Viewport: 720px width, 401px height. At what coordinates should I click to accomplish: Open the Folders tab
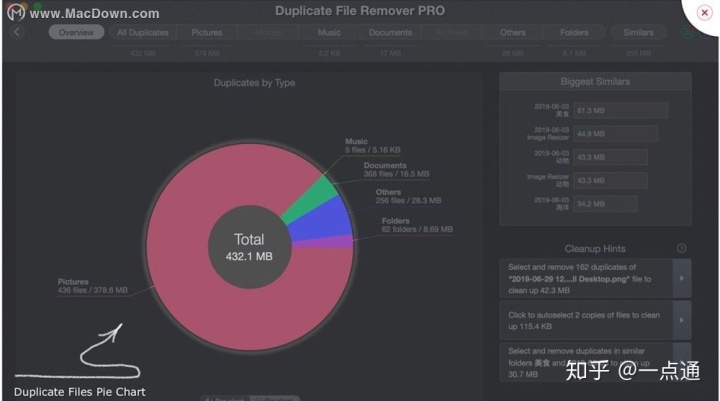[x=574, y=33]
